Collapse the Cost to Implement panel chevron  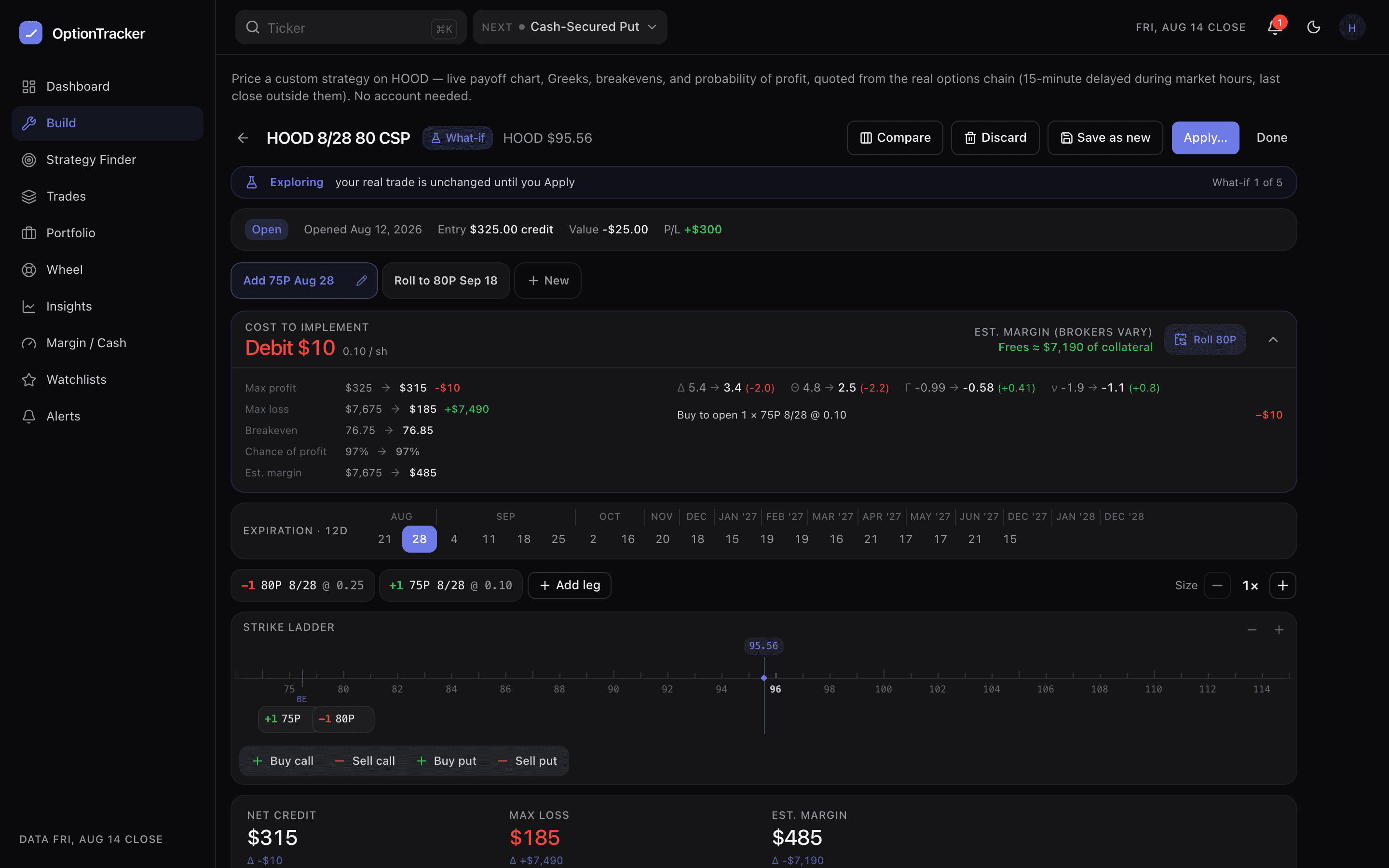click(x=1273, y=340)
